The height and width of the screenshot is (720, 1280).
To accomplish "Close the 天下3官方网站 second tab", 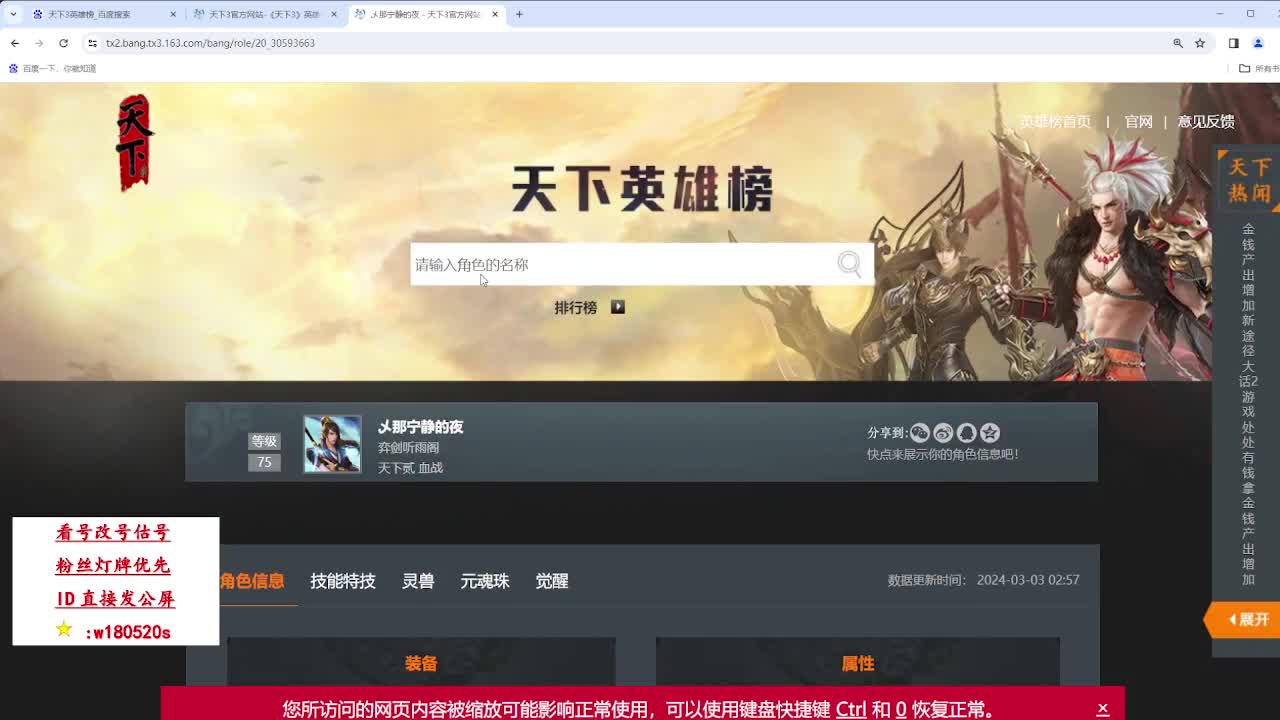I will tap(334, 14).
